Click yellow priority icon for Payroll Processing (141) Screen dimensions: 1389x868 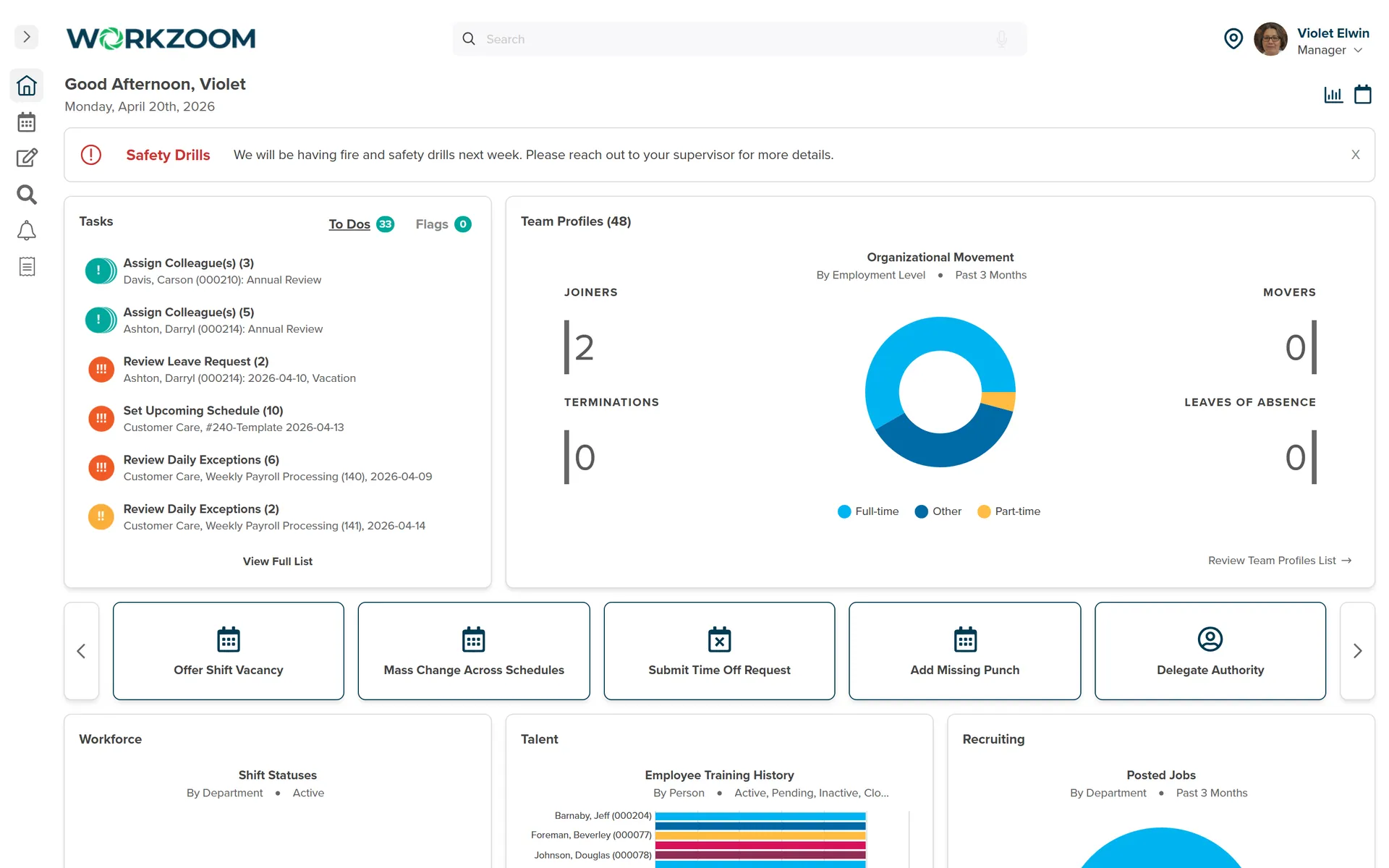[101, 516]
